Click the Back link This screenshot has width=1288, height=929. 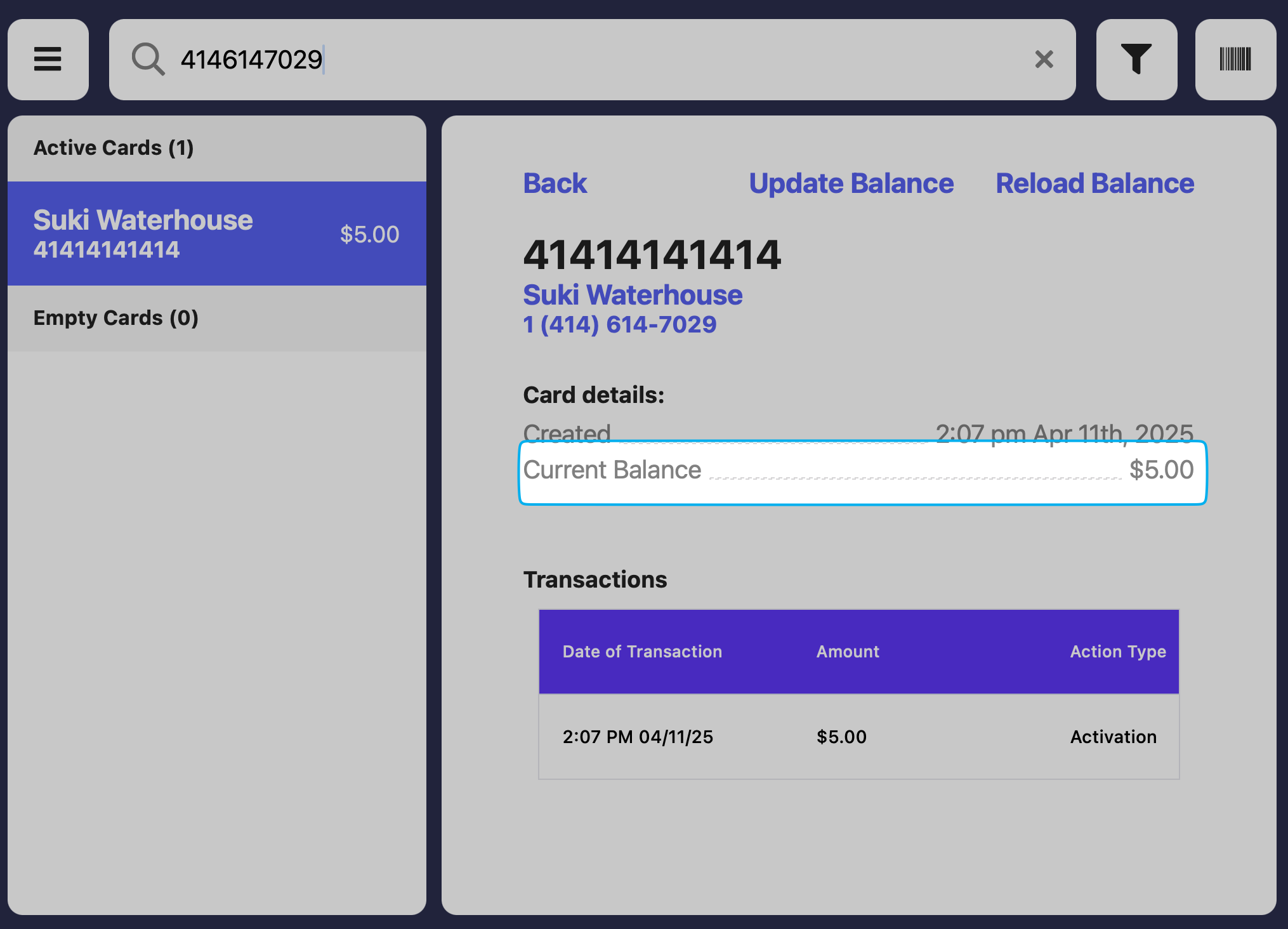(555, 183)
